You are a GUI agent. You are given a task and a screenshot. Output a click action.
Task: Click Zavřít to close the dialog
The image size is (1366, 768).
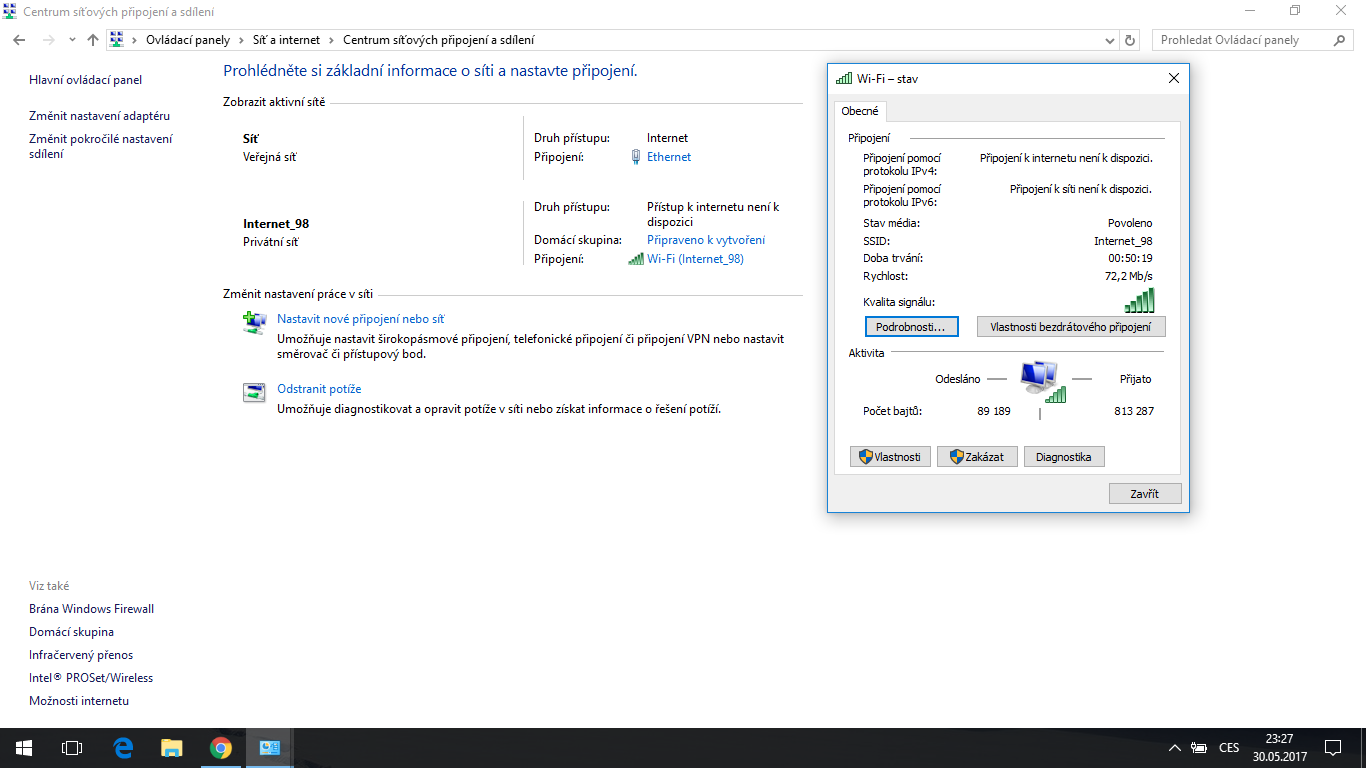coord(1145,494)
